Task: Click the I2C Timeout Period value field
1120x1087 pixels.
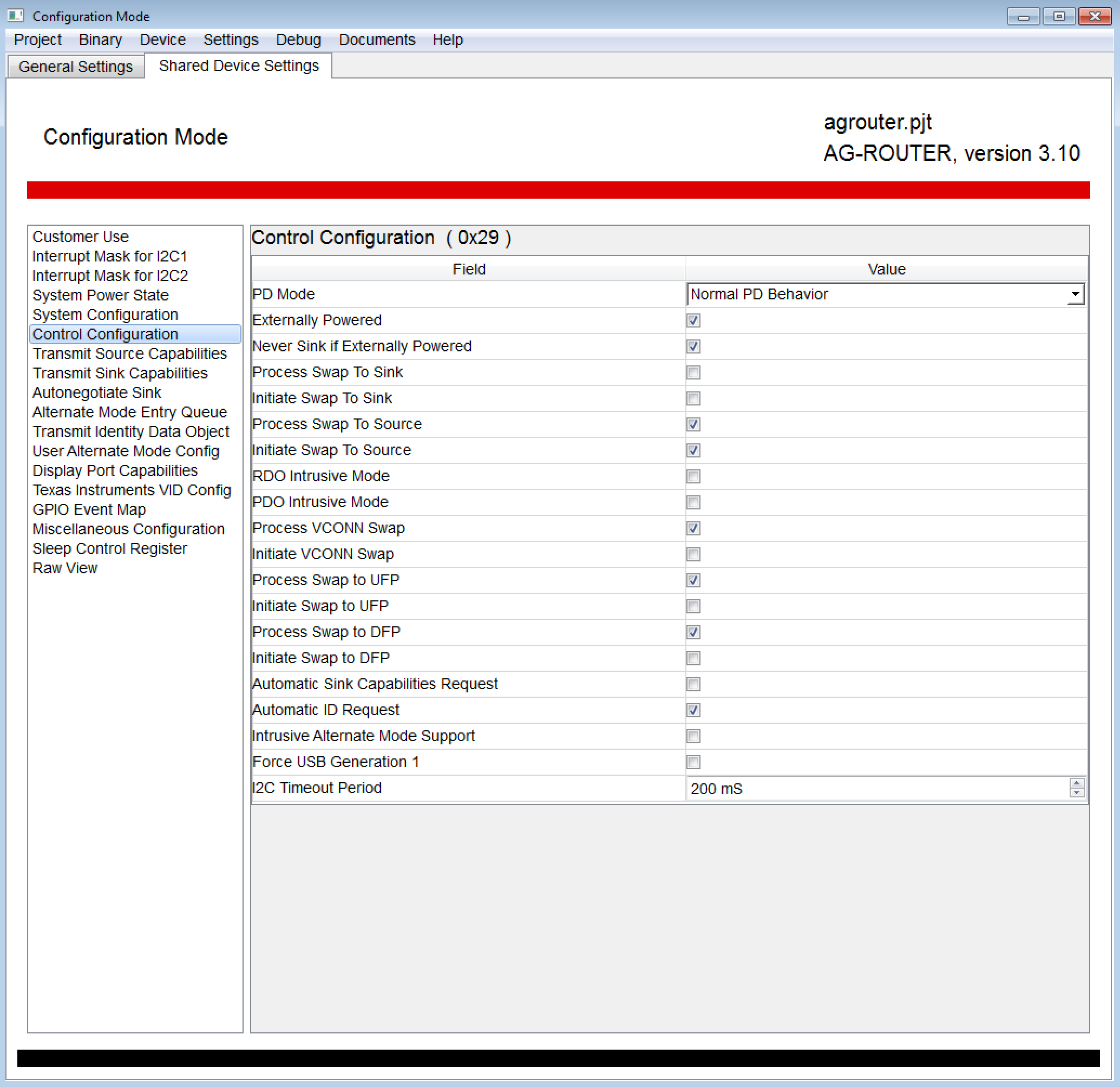Action: (x=877, y=789)
